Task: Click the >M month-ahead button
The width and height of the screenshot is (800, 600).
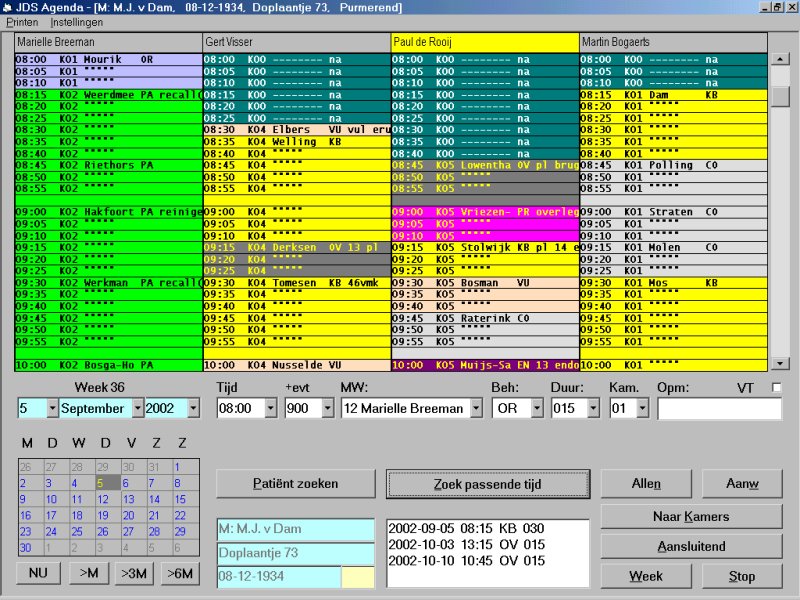Action: [x=89, y=573]
